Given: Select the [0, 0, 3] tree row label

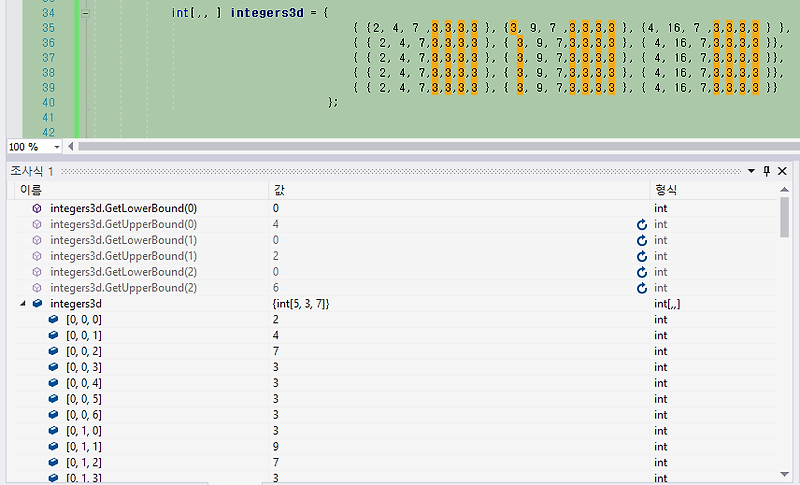Looking at the screenshot, I should pos(84,367).
